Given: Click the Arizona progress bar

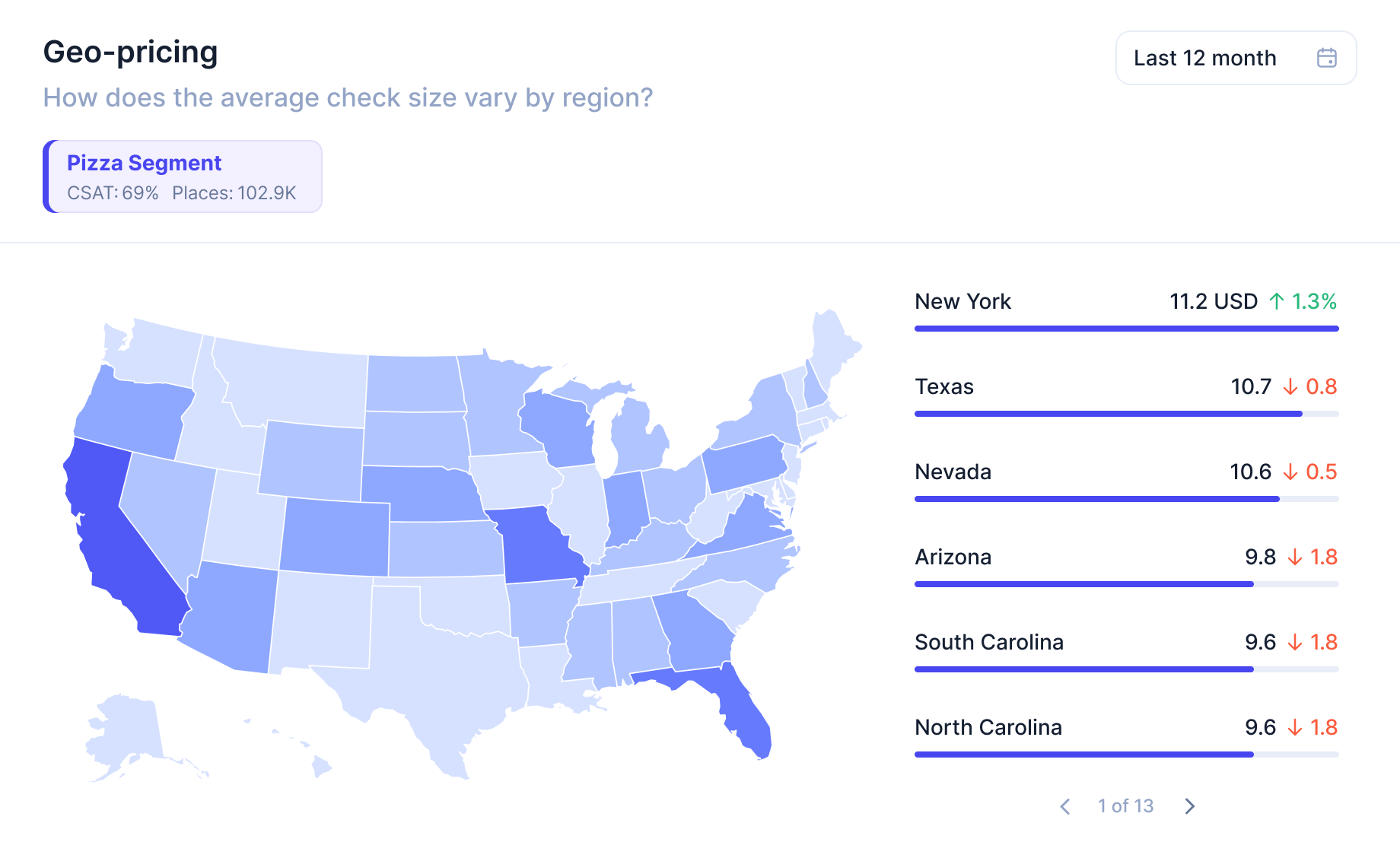Looking at the screenshot, I should tap(1126, 584).
